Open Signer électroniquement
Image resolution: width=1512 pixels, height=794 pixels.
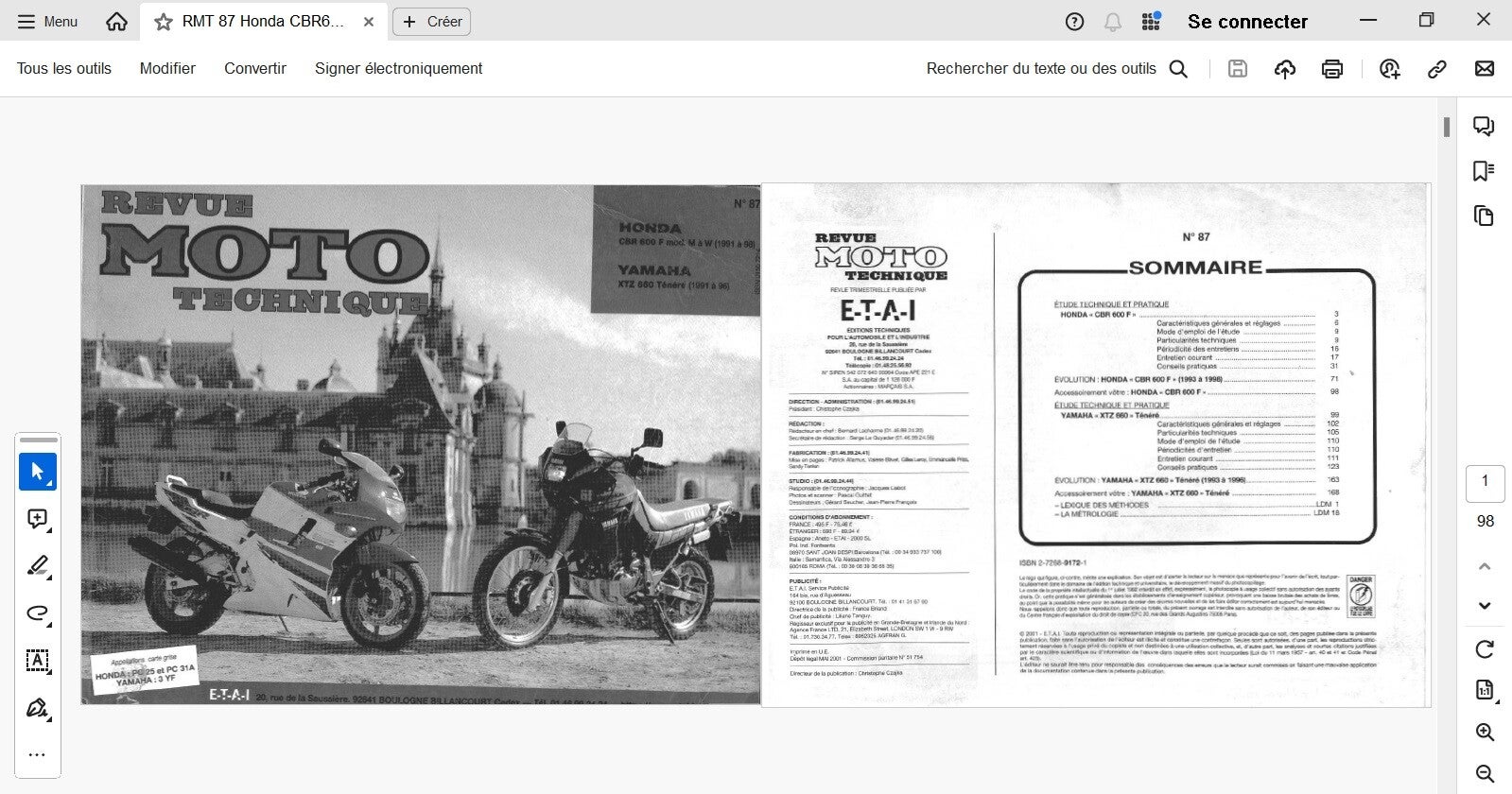click(398, 68)
